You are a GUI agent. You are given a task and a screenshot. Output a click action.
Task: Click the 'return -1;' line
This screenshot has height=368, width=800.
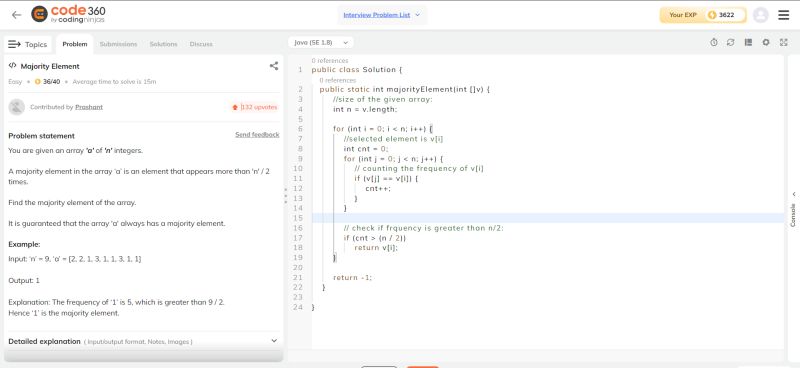tap(353, 278)
